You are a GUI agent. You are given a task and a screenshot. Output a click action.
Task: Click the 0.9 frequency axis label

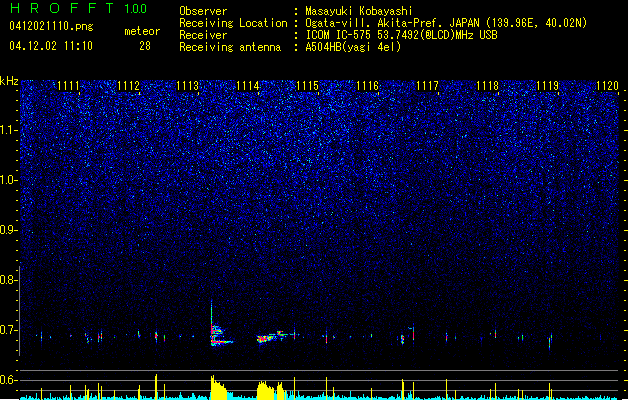8,230
